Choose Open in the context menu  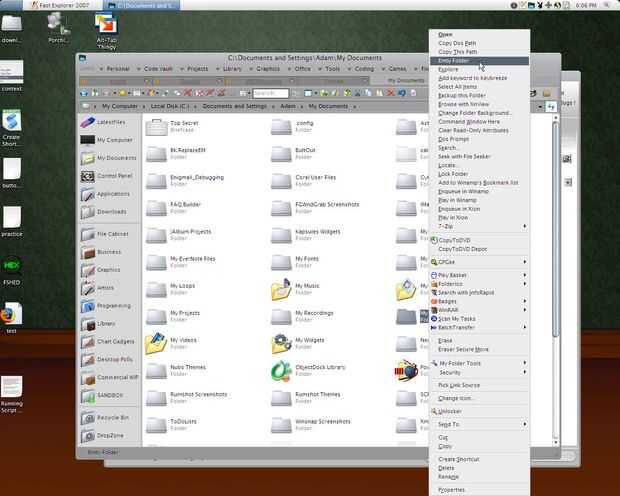(x=479, y=34)
